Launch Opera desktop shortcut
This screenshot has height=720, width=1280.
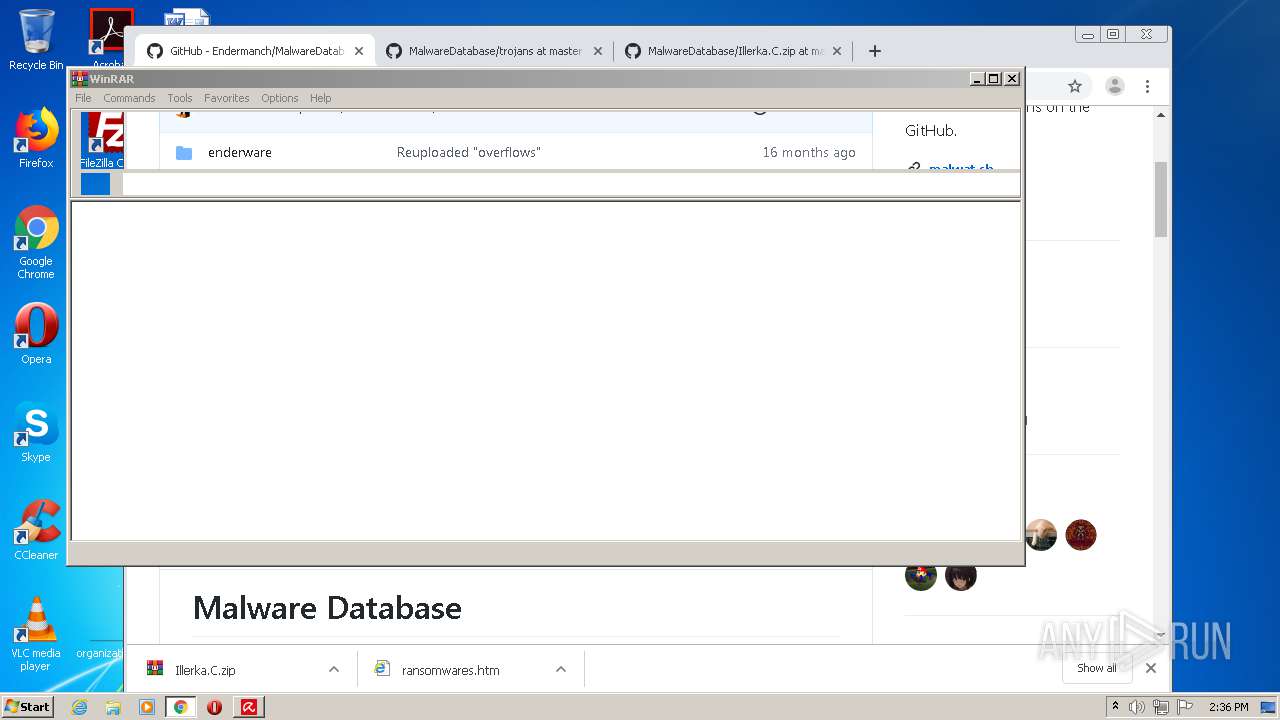click(36, 334)
